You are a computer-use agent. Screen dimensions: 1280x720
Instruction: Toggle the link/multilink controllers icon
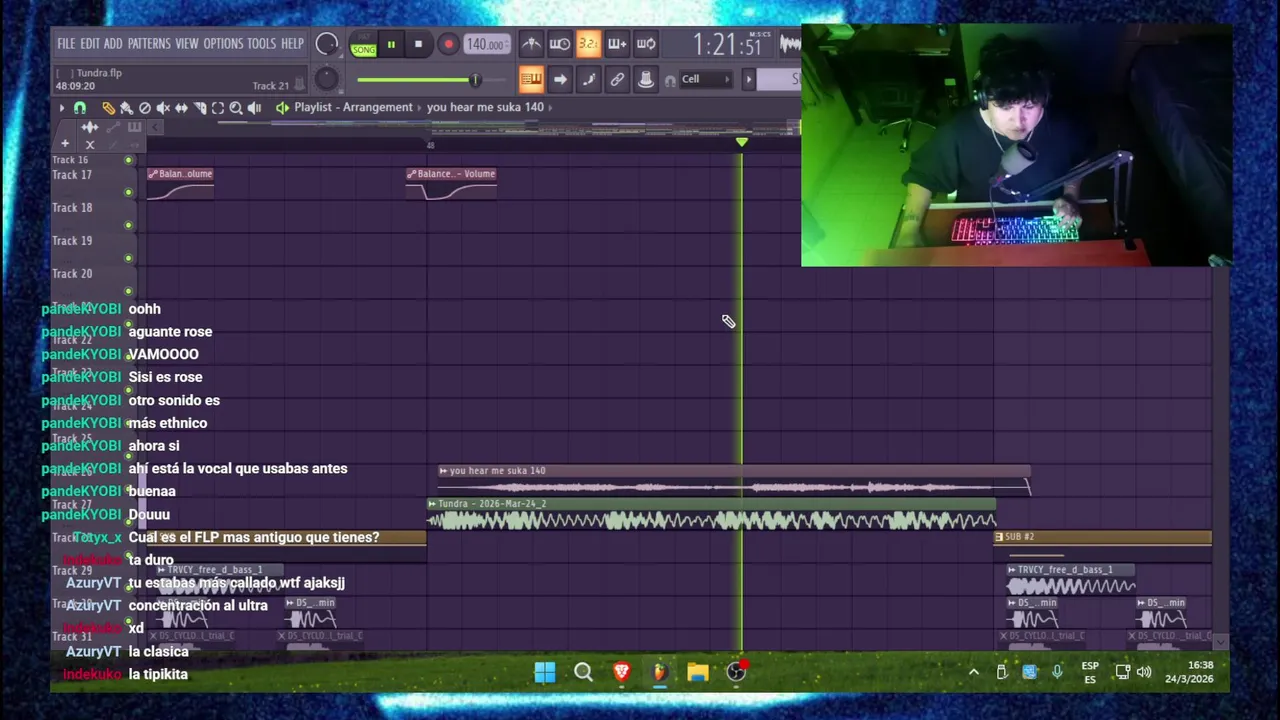(x=617, y=80)
